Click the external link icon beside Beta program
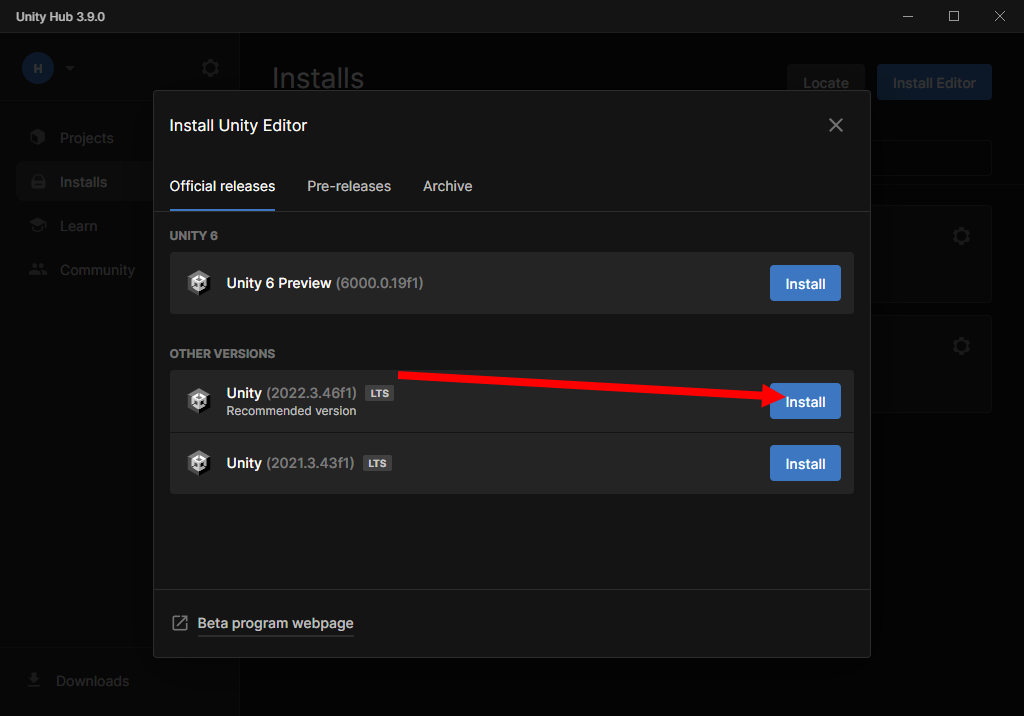1024x716 pixels. point(180,623)
